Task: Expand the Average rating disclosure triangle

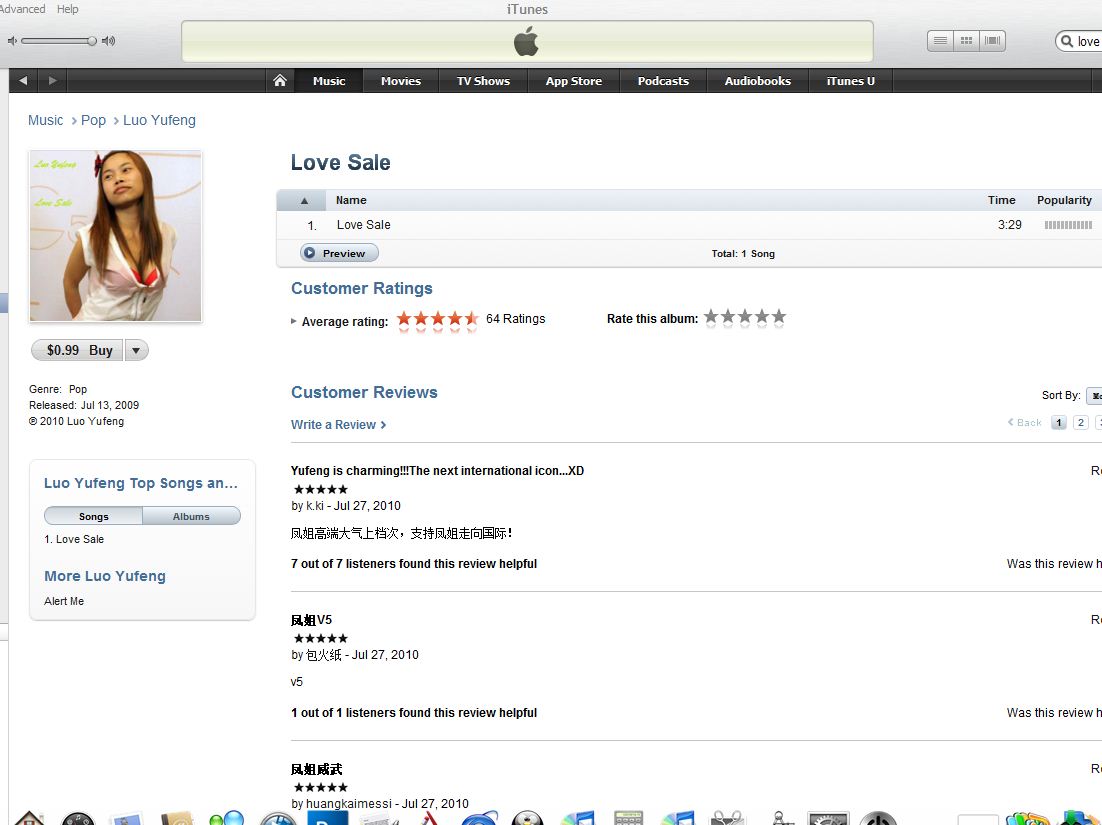Action: point(294,321)
